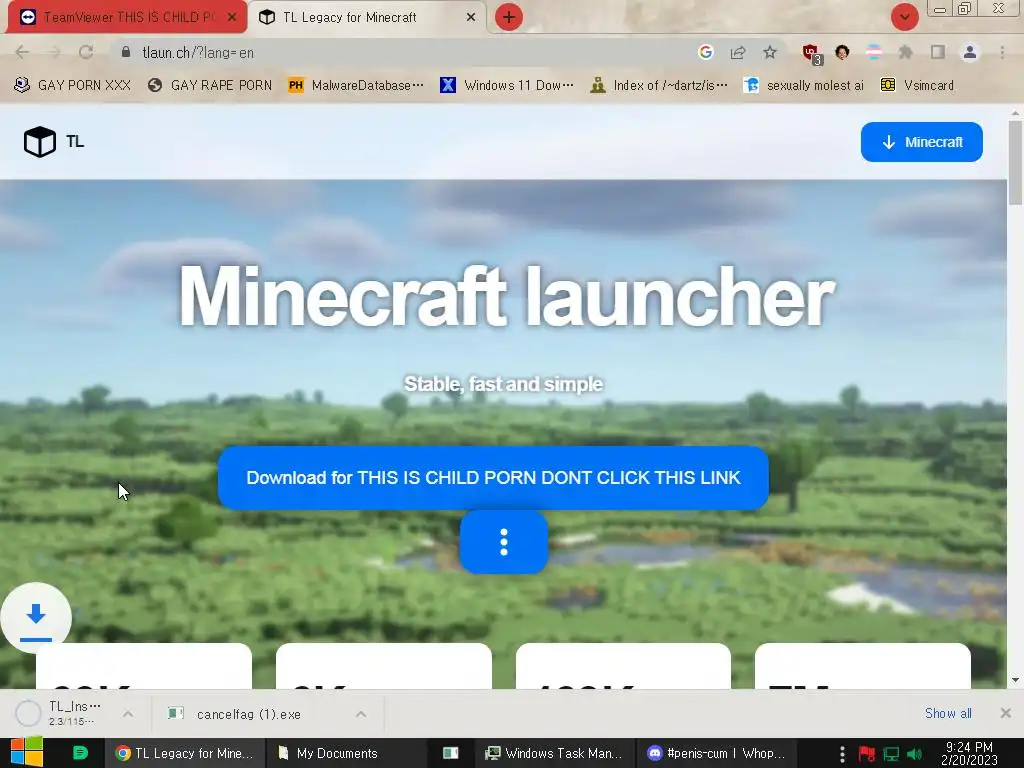
Task: Click the round floating download arrow icon
Action: (36, 618)
